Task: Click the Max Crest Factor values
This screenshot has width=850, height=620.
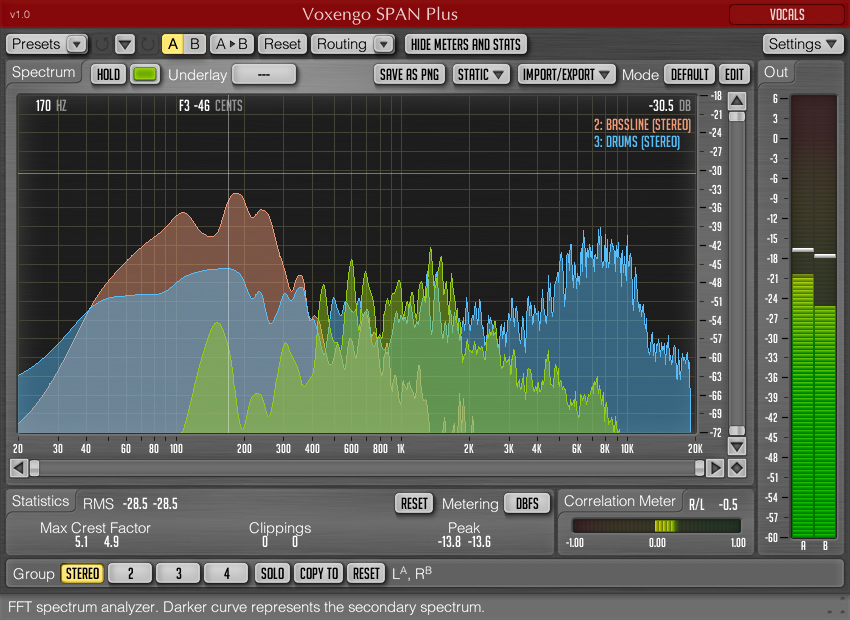Action: [97, 541]
